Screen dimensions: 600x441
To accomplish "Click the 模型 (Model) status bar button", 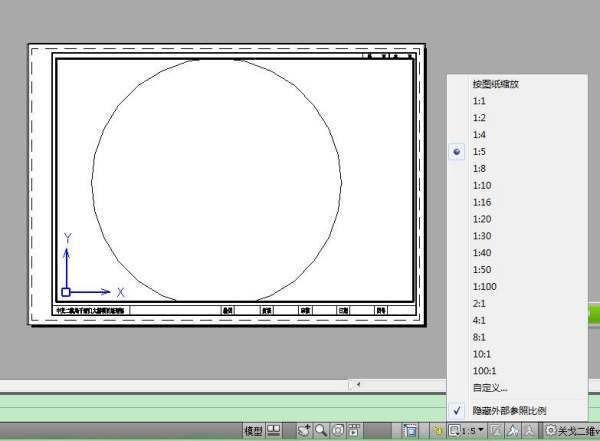I will tap(253, 431).
